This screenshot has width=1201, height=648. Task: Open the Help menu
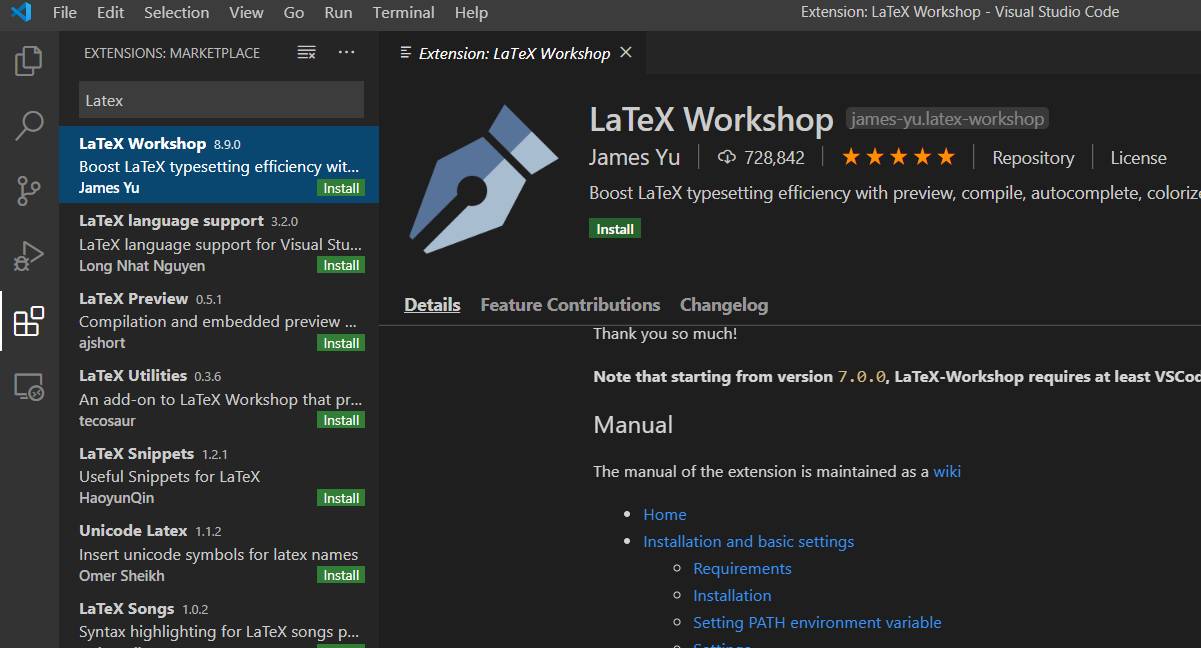[471, 13]
